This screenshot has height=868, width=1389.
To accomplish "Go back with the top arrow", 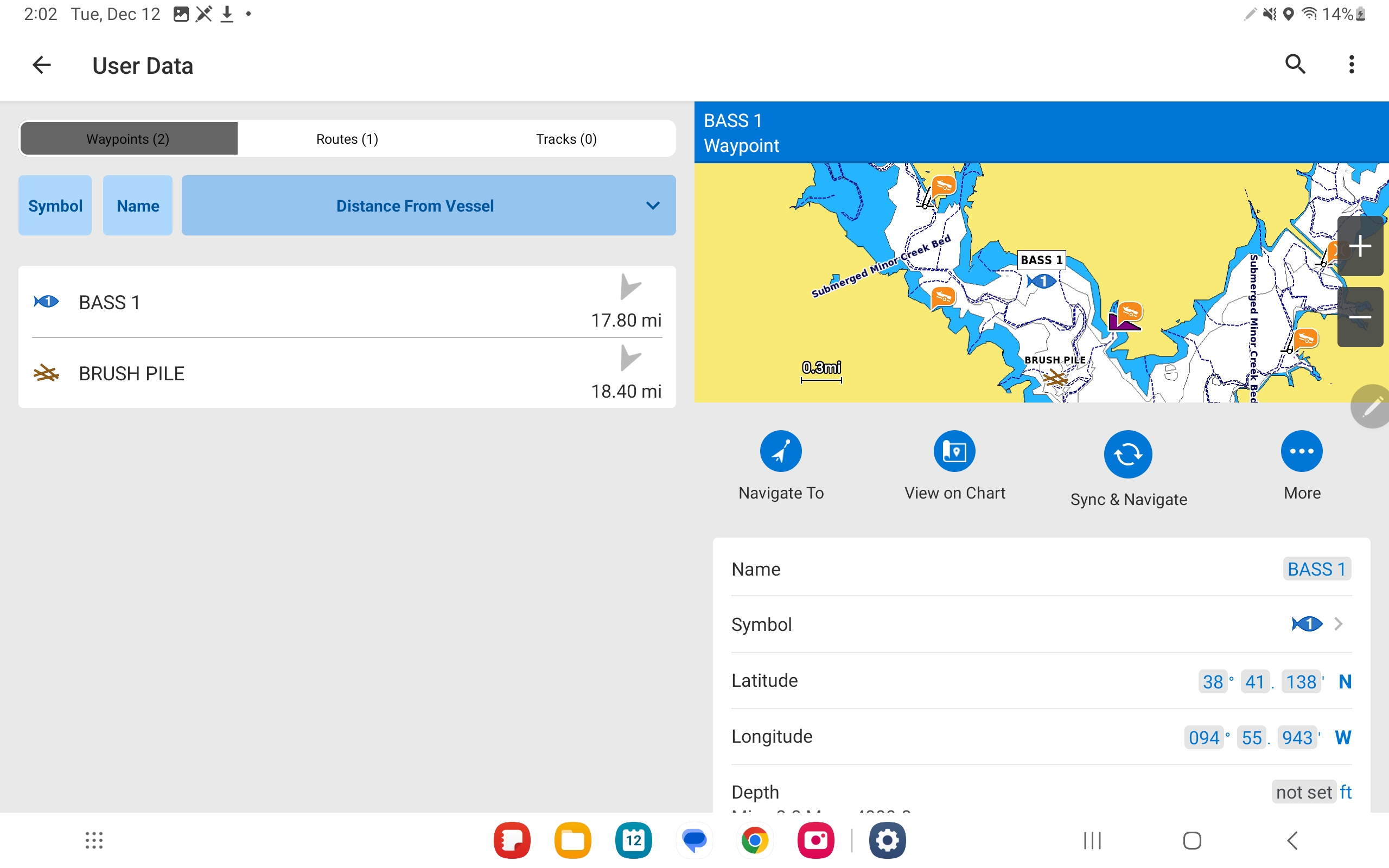I will (41, 66).
